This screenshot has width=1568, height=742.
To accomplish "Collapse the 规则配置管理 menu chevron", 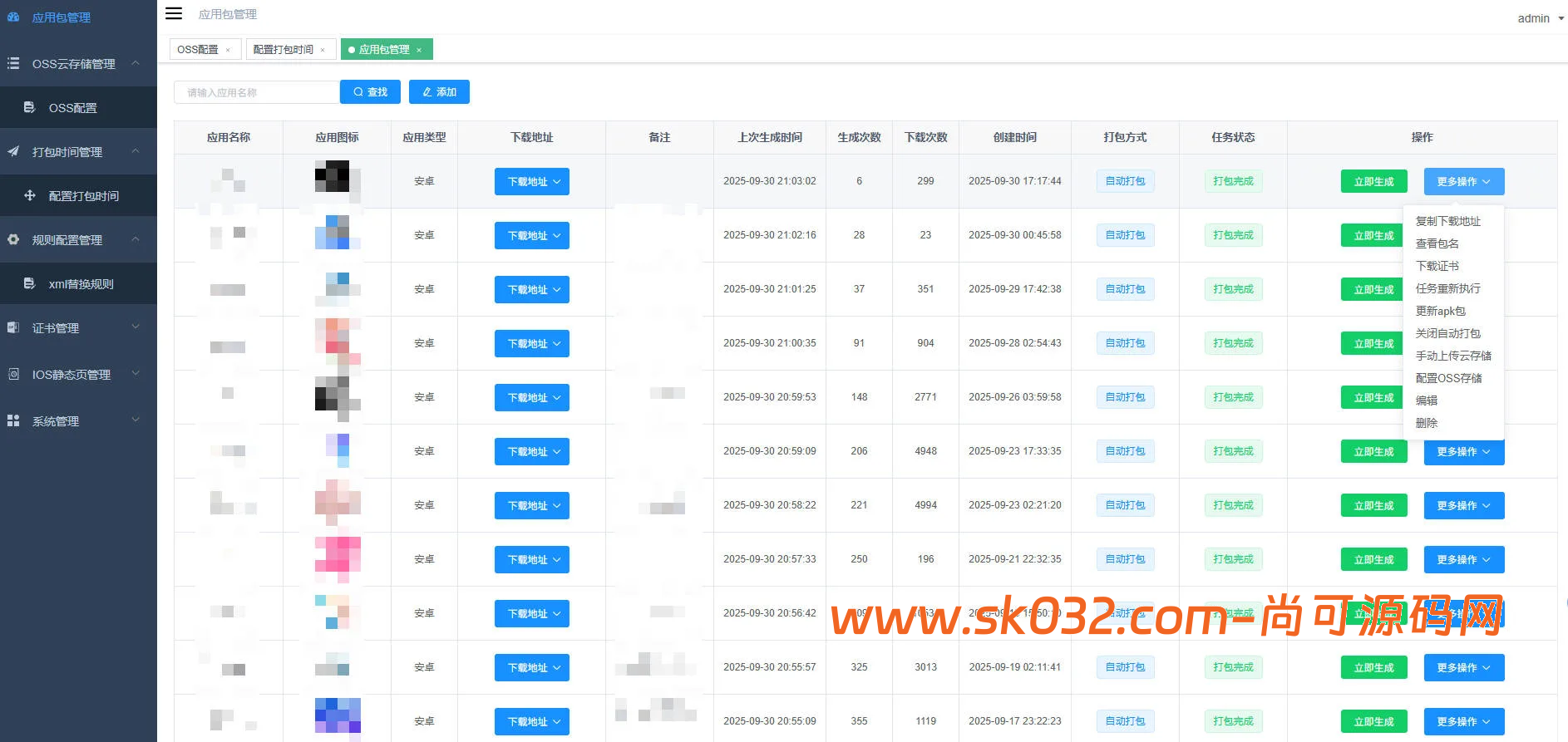I will click(136, 239).
